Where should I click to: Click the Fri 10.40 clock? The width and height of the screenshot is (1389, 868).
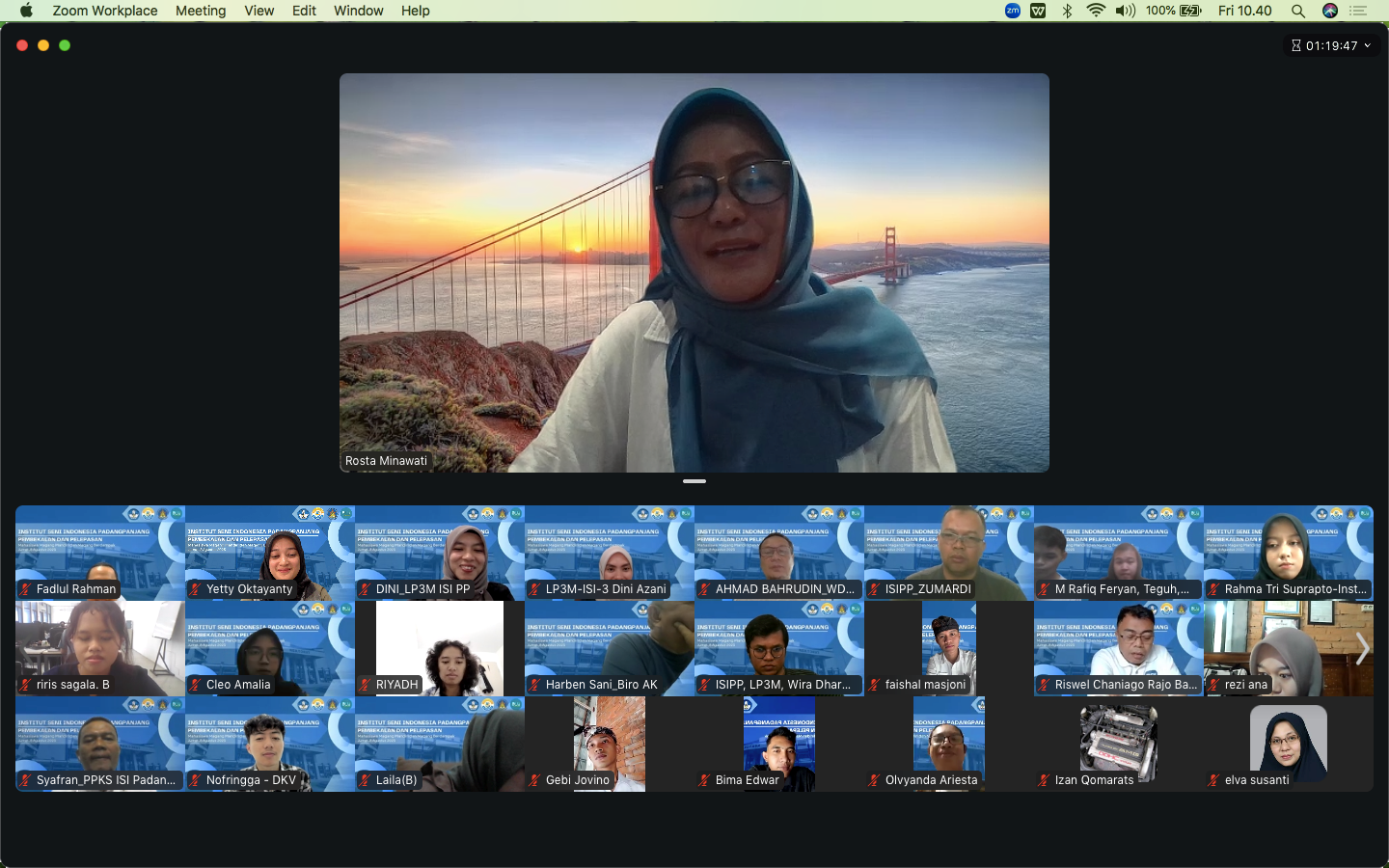1244,11
